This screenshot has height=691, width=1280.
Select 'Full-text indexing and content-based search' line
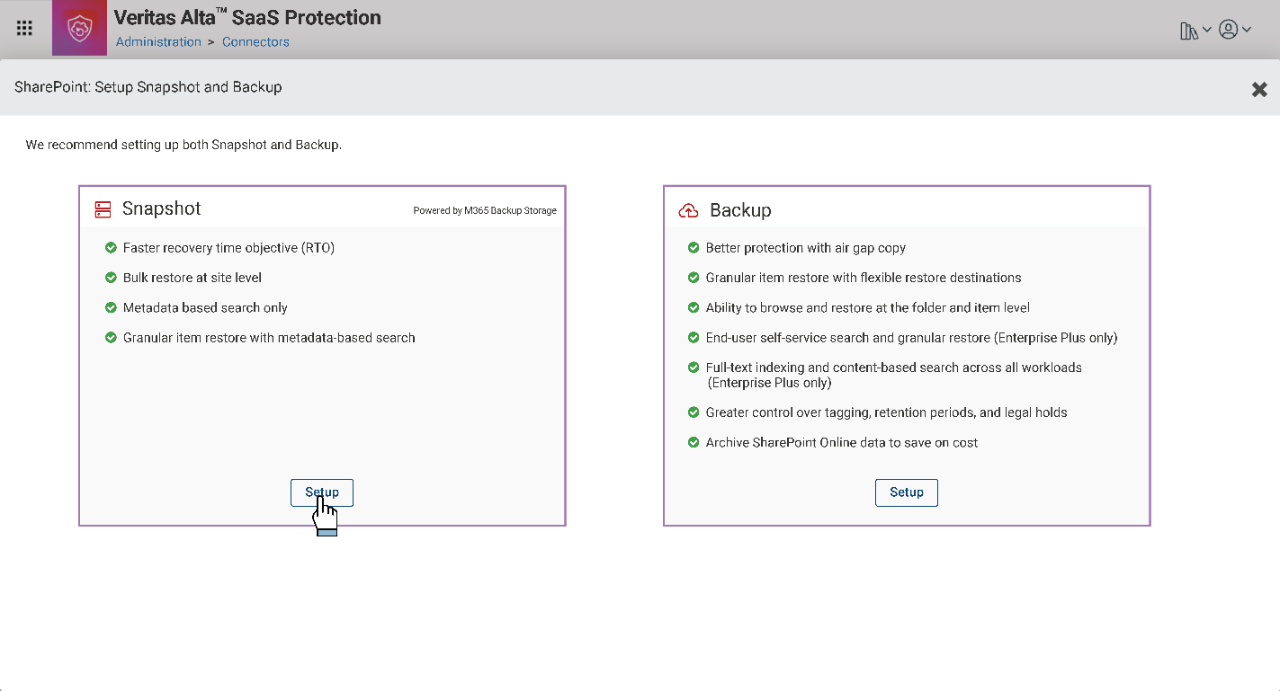[x=894, y=375]
